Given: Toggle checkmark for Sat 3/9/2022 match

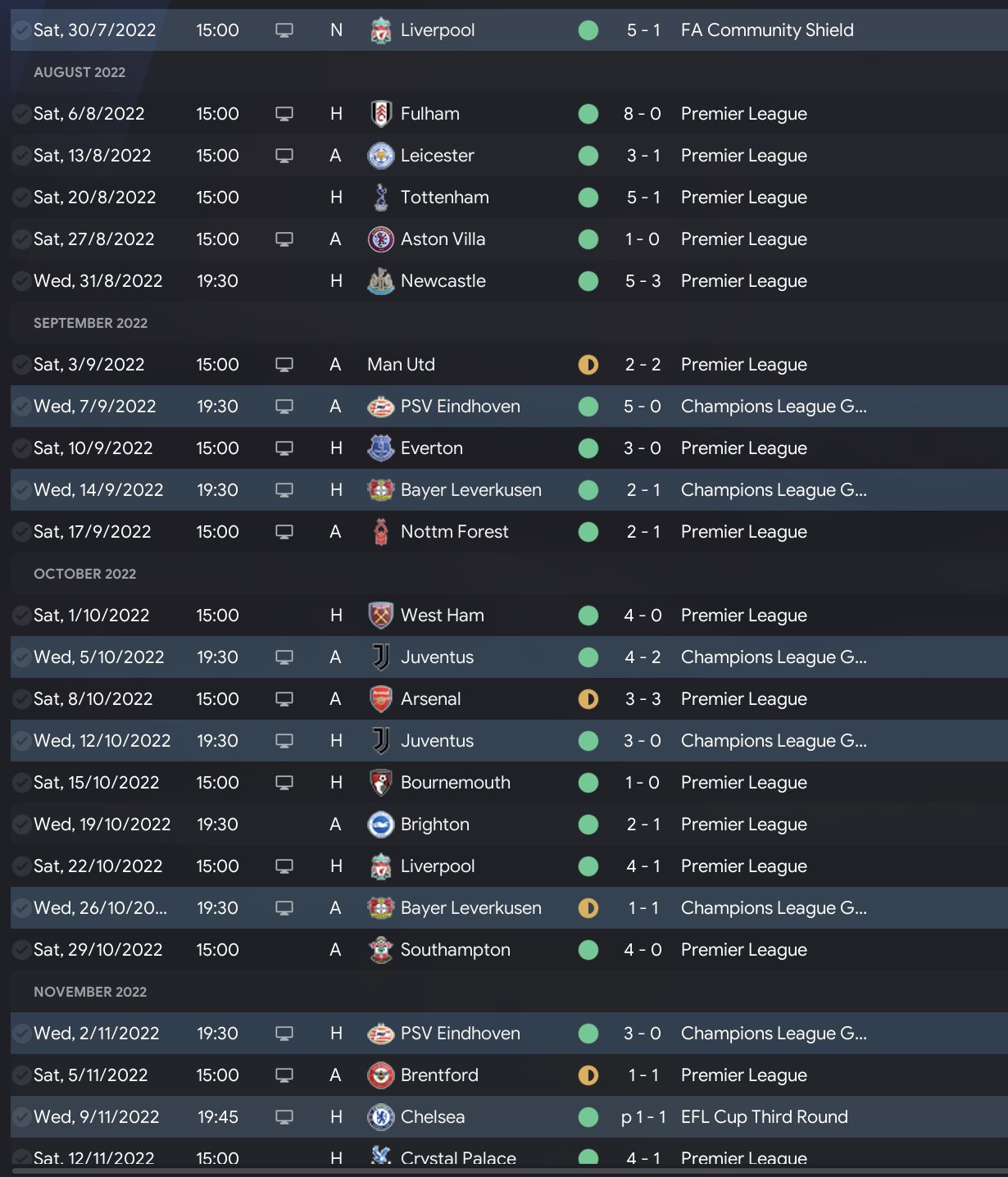Looking at the screenshot, I should (21, 365).
